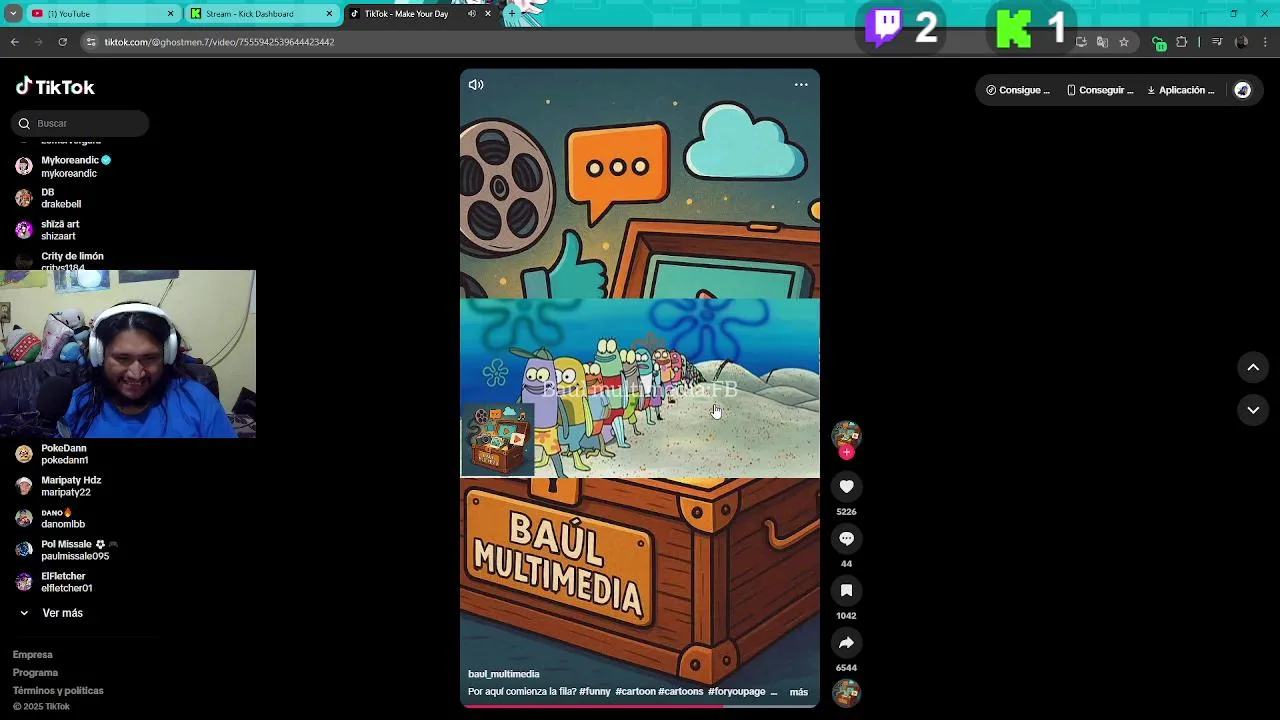Share the video using arrow icon
This screenshot has width=1280, height=720.
846,642
